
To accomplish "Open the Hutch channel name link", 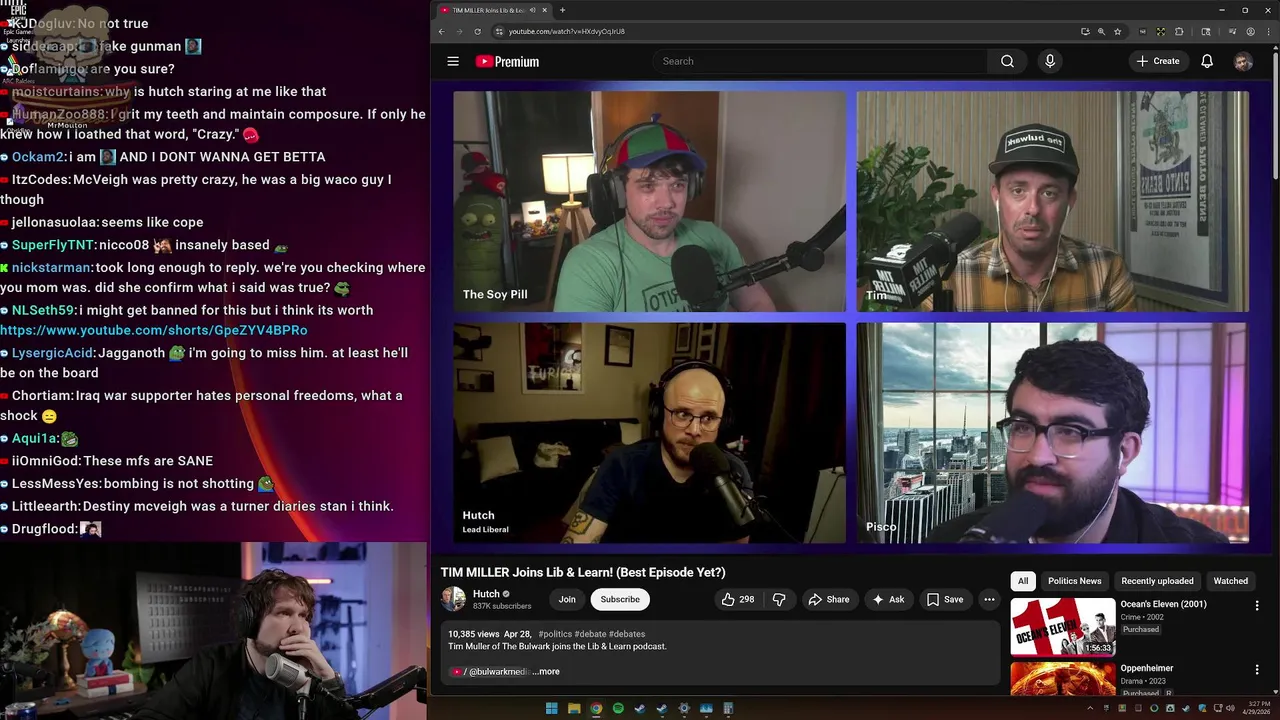I will tap(486, 594).
